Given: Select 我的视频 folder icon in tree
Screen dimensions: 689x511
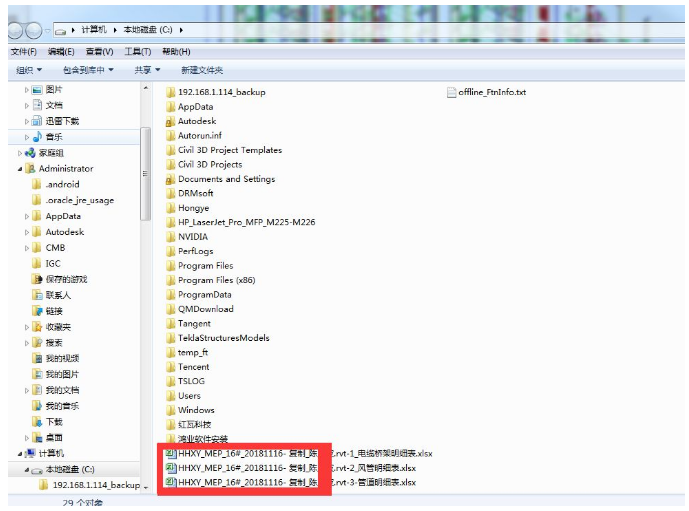Looking at the screenshot, I should pyautogui.click(x=37, y=359).
